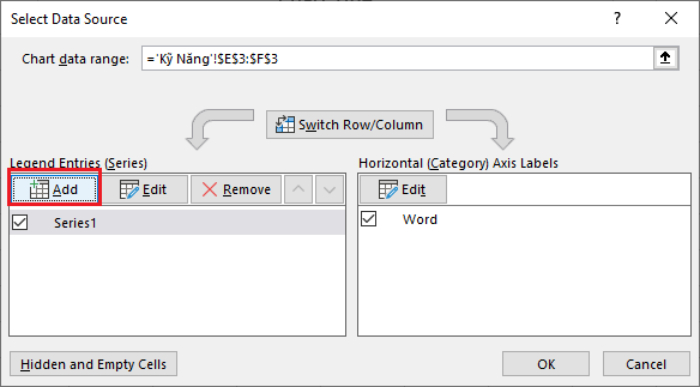This screenshot has width=700, height=387.
Task: Edit the horizontal axis labels
Action: click(x=403, y=190)
